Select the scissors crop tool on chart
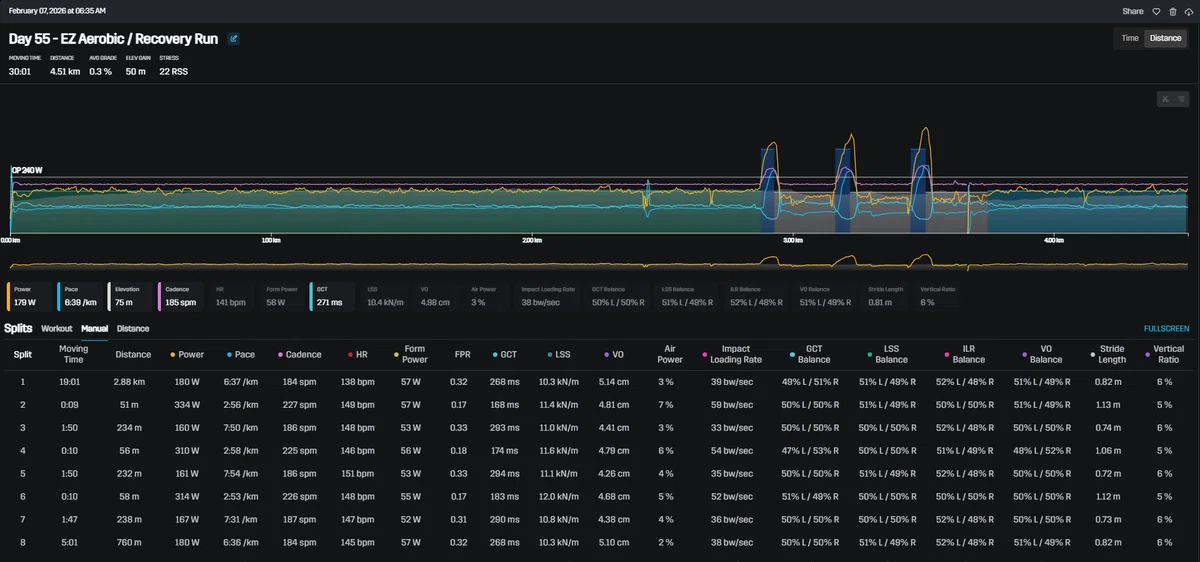The width and height of the screenshot is (1200, 562). (1165, 98)
